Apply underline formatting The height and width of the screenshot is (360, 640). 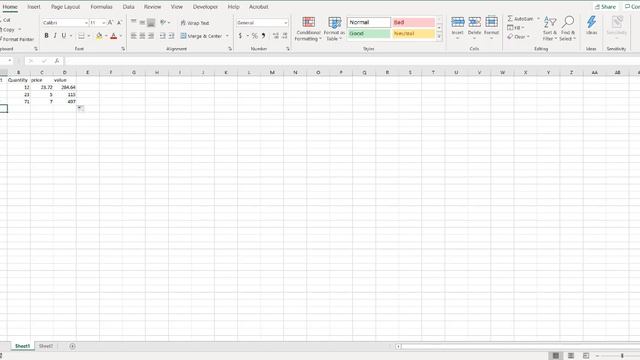[64, 36]
